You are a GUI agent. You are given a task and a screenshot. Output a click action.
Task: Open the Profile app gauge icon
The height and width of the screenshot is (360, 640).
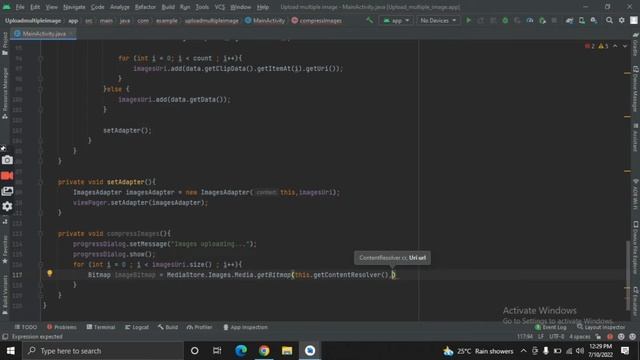coord(530,20)
